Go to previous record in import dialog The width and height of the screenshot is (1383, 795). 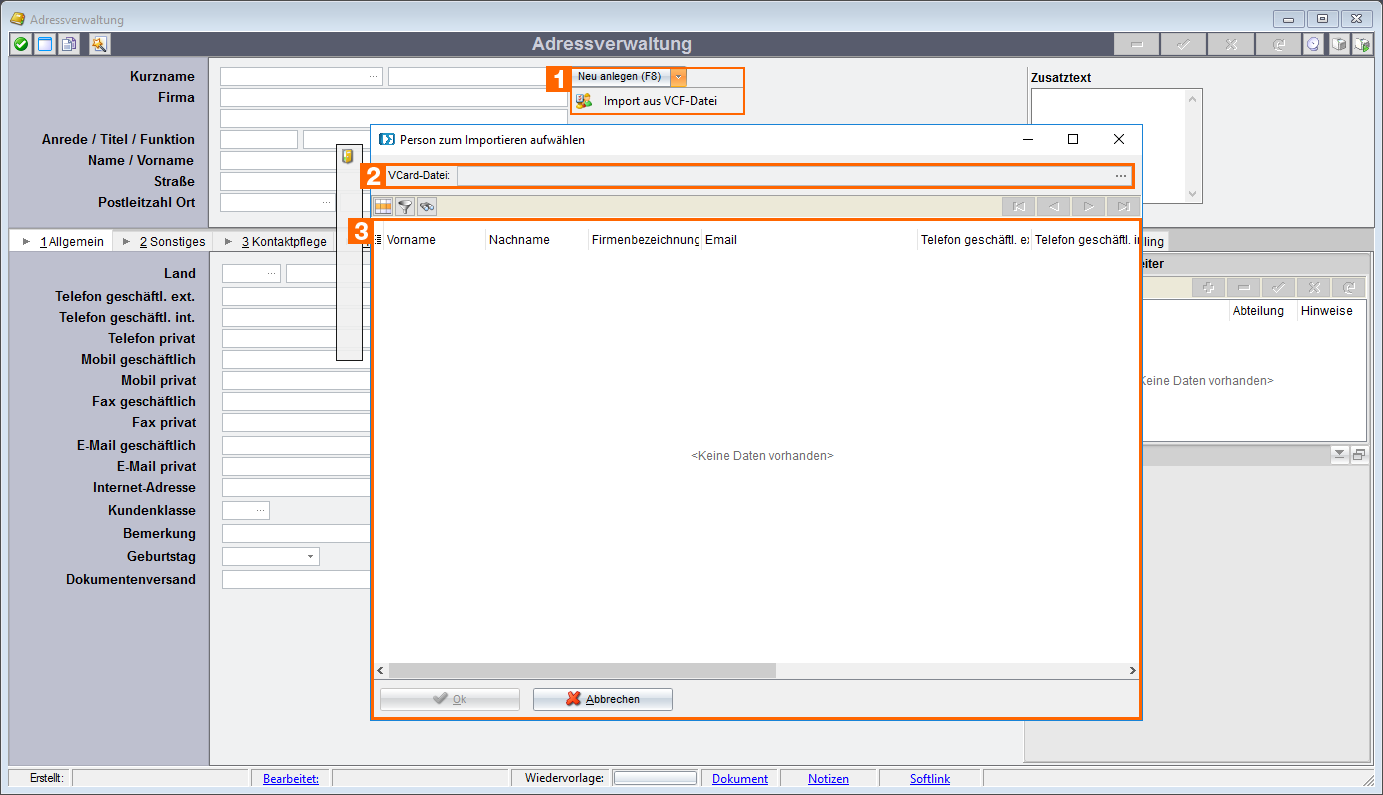pos(1054,207)
